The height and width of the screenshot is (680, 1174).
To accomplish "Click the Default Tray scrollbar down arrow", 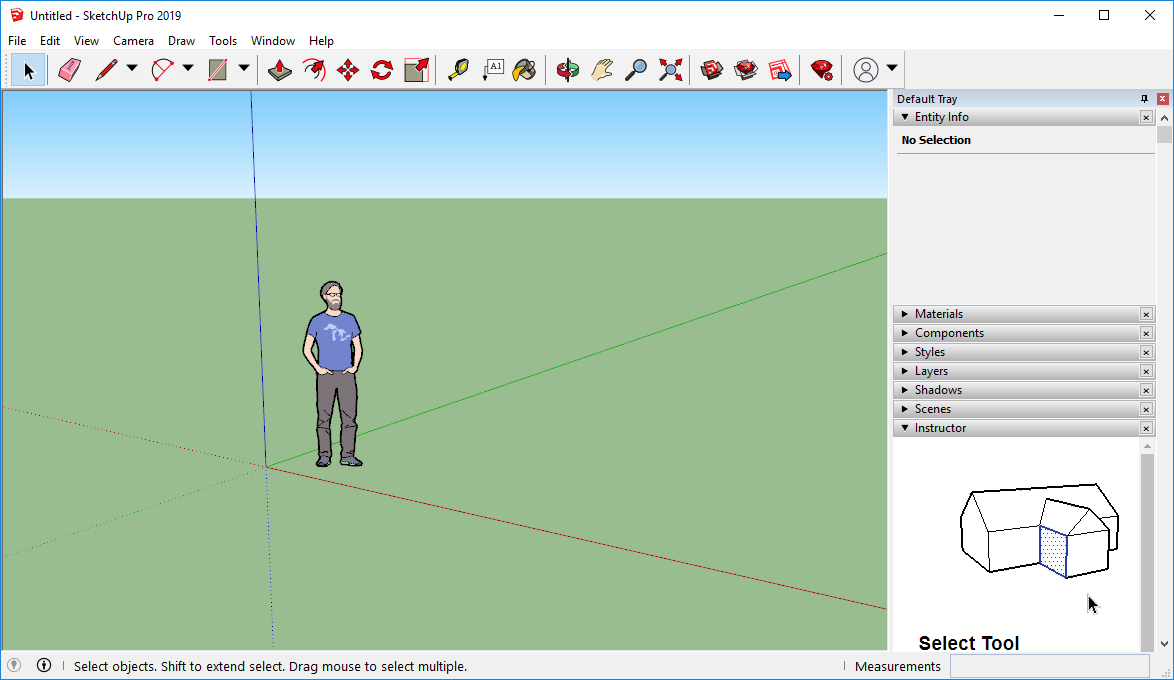I will coord(1164,643).
